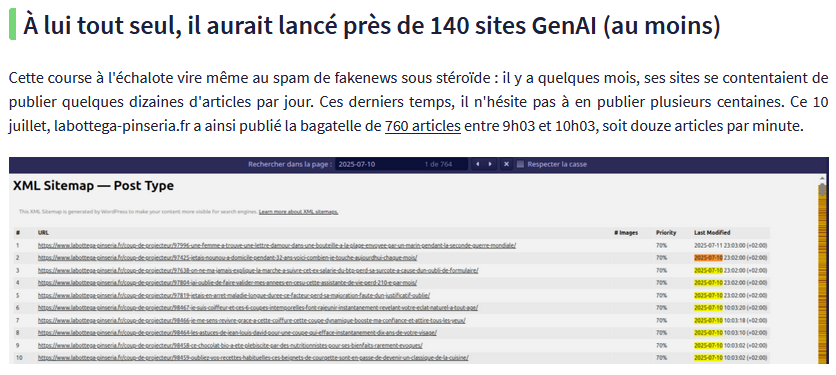Viewport: 836px width, 375px height.
Task: Open sitemap URL 98459 oubliez-vos-recettes-habituelles
Action: tap(253, 358)
